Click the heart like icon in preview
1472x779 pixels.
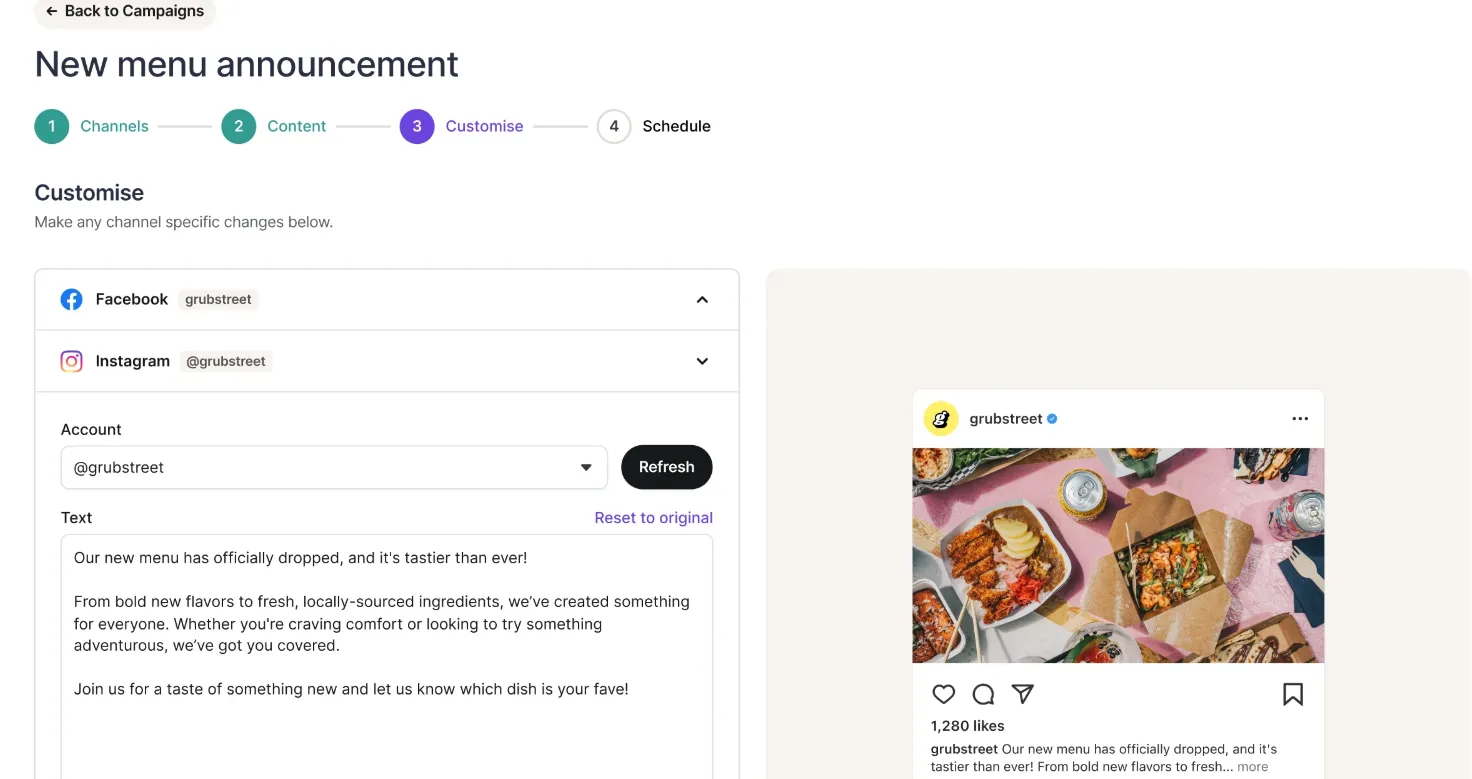click(943, 694)
